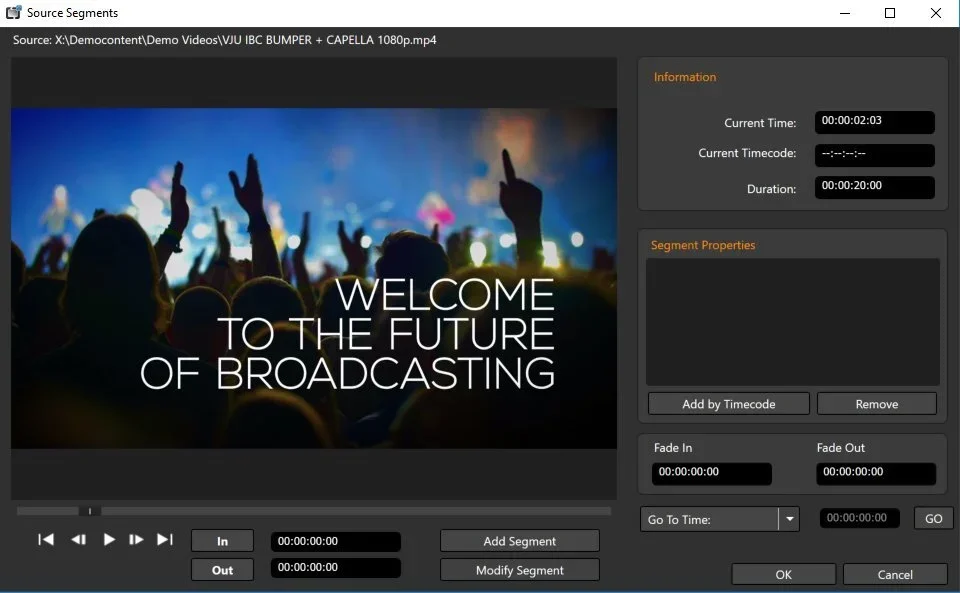The width and height of the screenshot is (960, 593).
Task: Click the Source Segments window icon
Action: pyautogui.click(x=13, y=12)
